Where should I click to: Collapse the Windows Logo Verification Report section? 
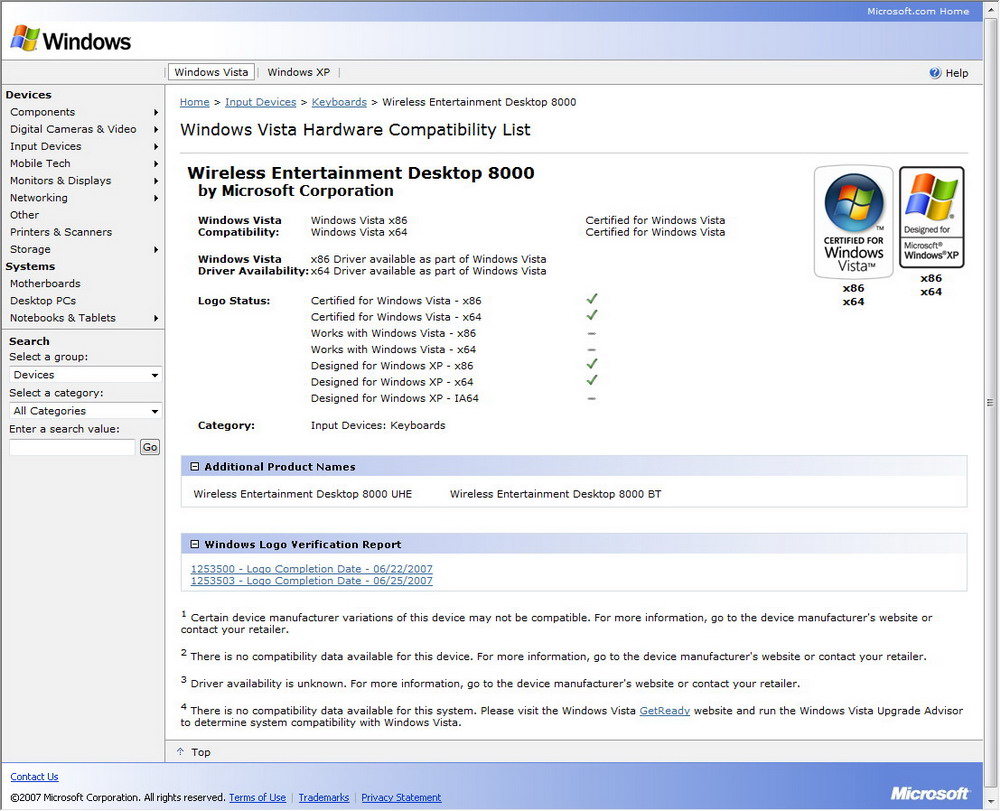(x=195, y=544)
